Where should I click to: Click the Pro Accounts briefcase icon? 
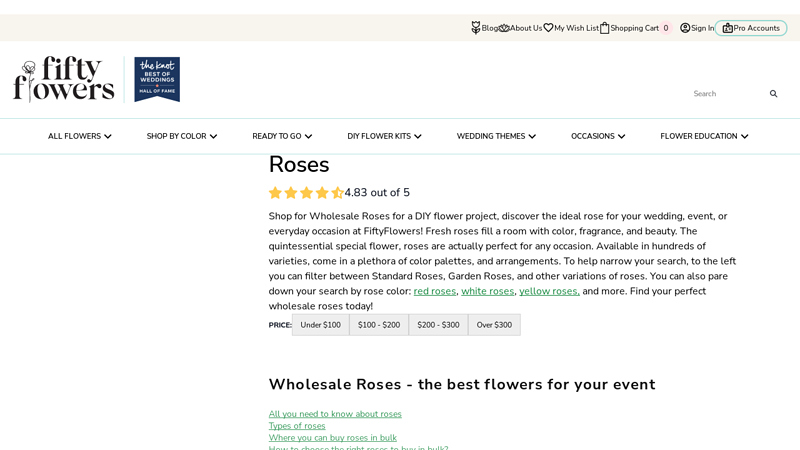[728, 28]
